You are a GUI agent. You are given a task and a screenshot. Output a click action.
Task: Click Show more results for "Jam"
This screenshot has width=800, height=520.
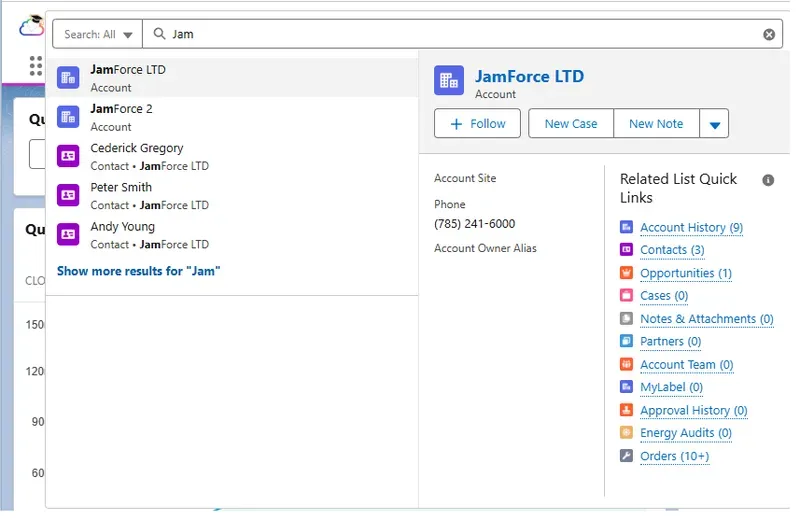tap(138, 271)
